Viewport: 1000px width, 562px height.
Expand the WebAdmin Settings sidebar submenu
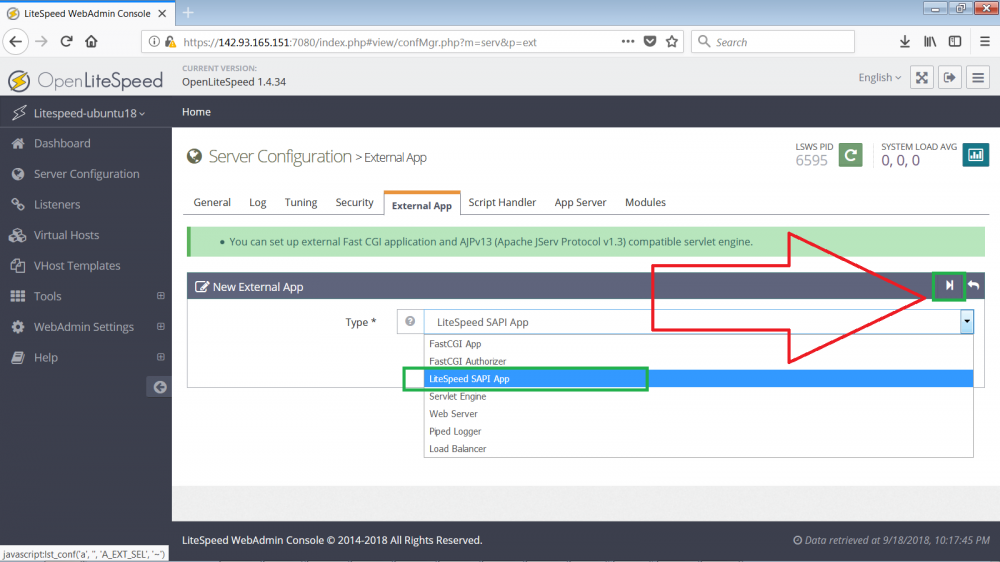coord(161,326)
